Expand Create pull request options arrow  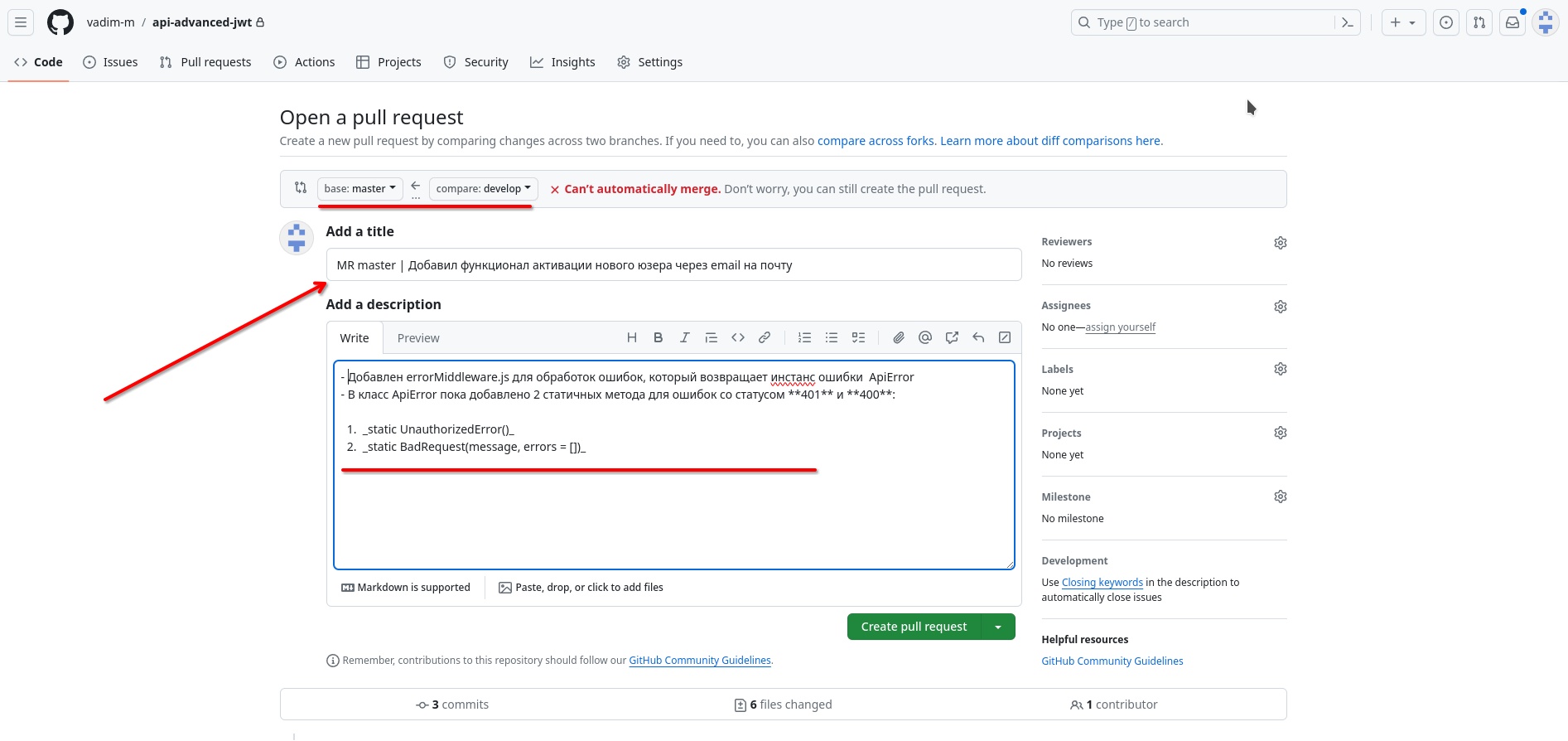pyautogui.click(x=998, y=627)
